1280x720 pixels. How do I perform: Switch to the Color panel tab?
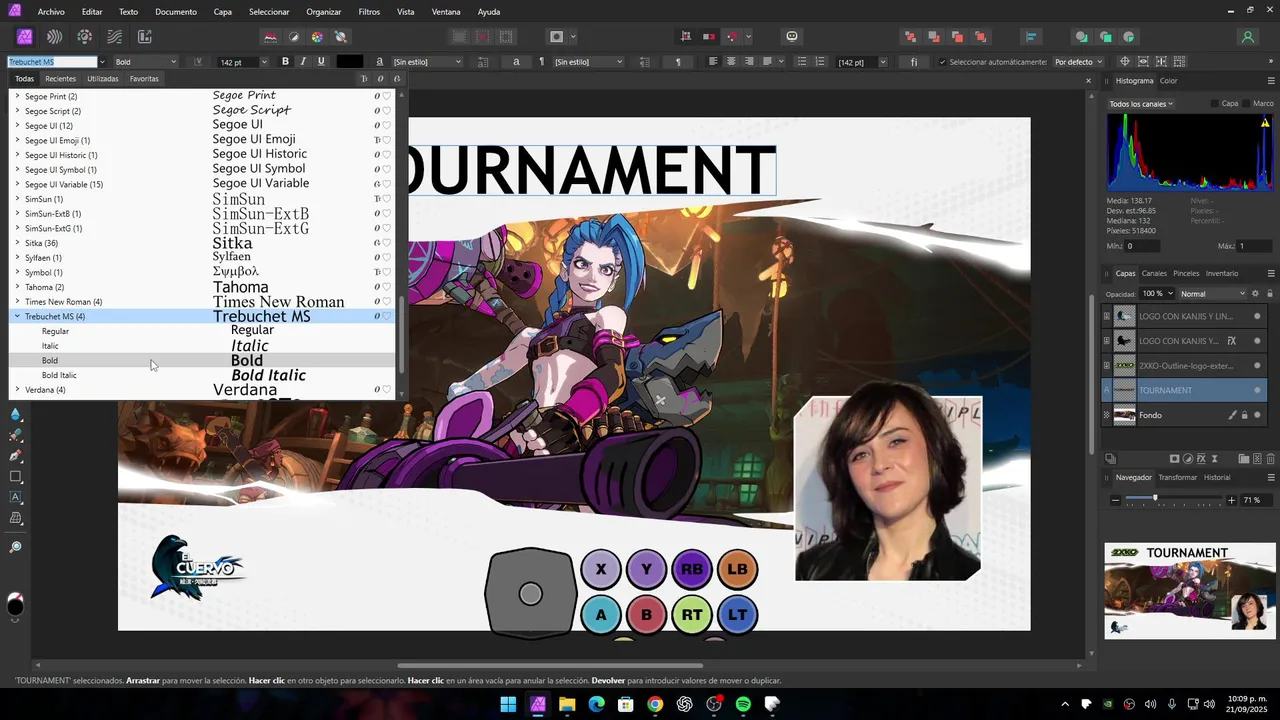1168,81
